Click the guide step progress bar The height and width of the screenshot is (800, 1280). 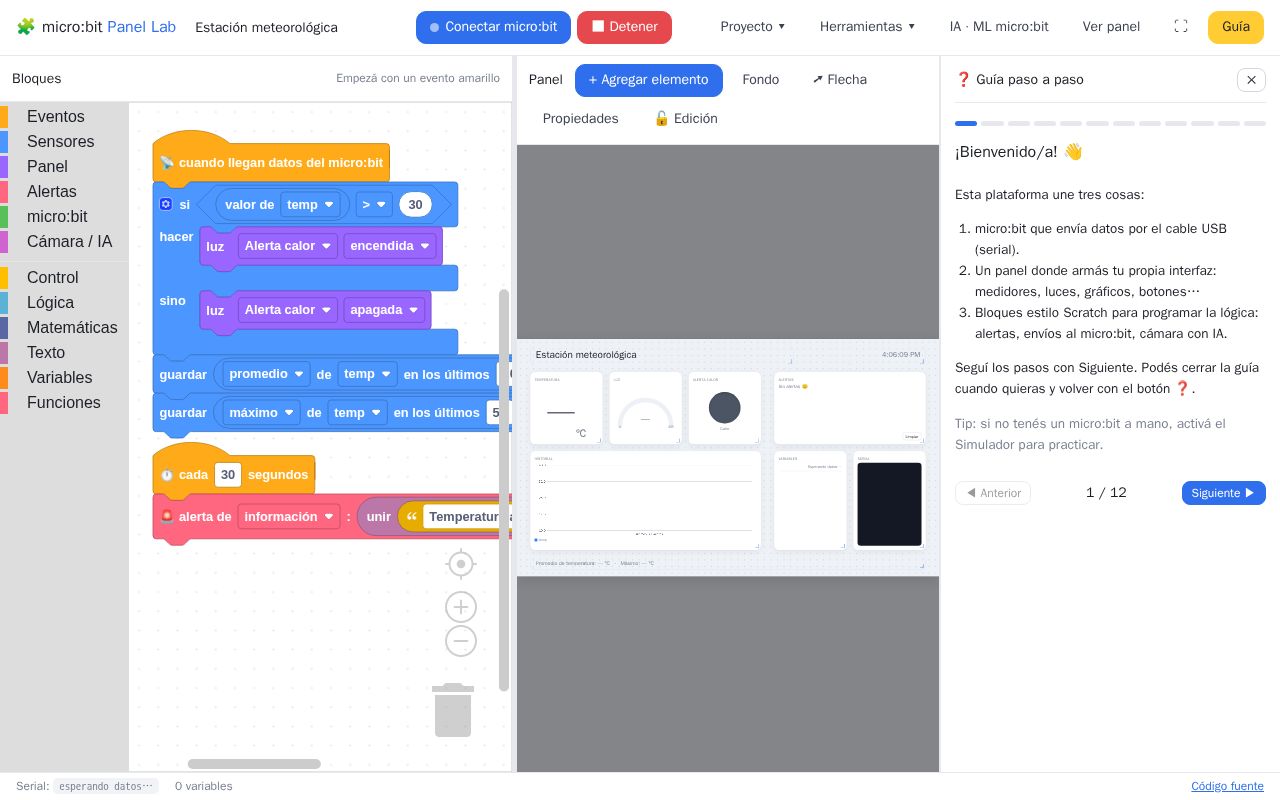(x=1110, y=124)
